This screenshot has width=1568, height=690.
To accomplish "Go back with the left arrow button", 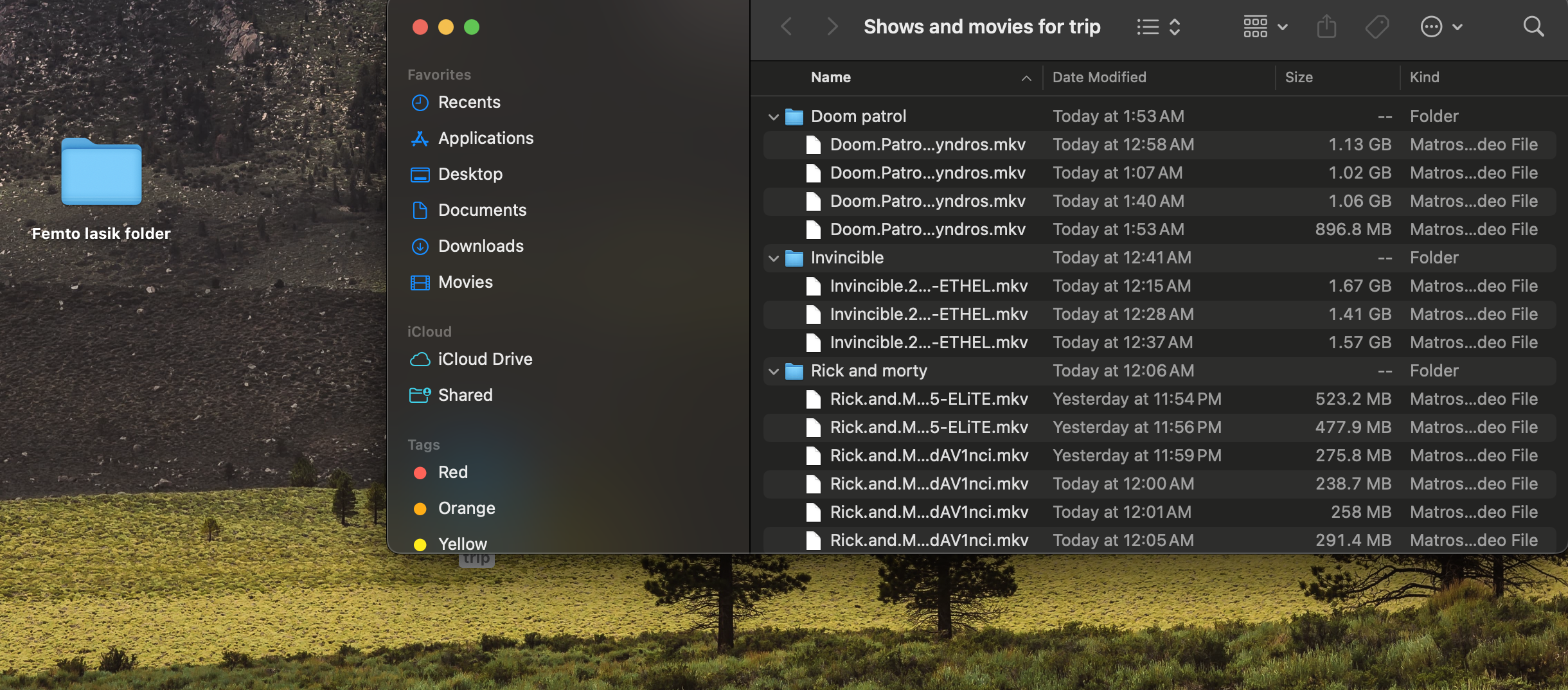I will pyautogui.click(x=786, y=27).
